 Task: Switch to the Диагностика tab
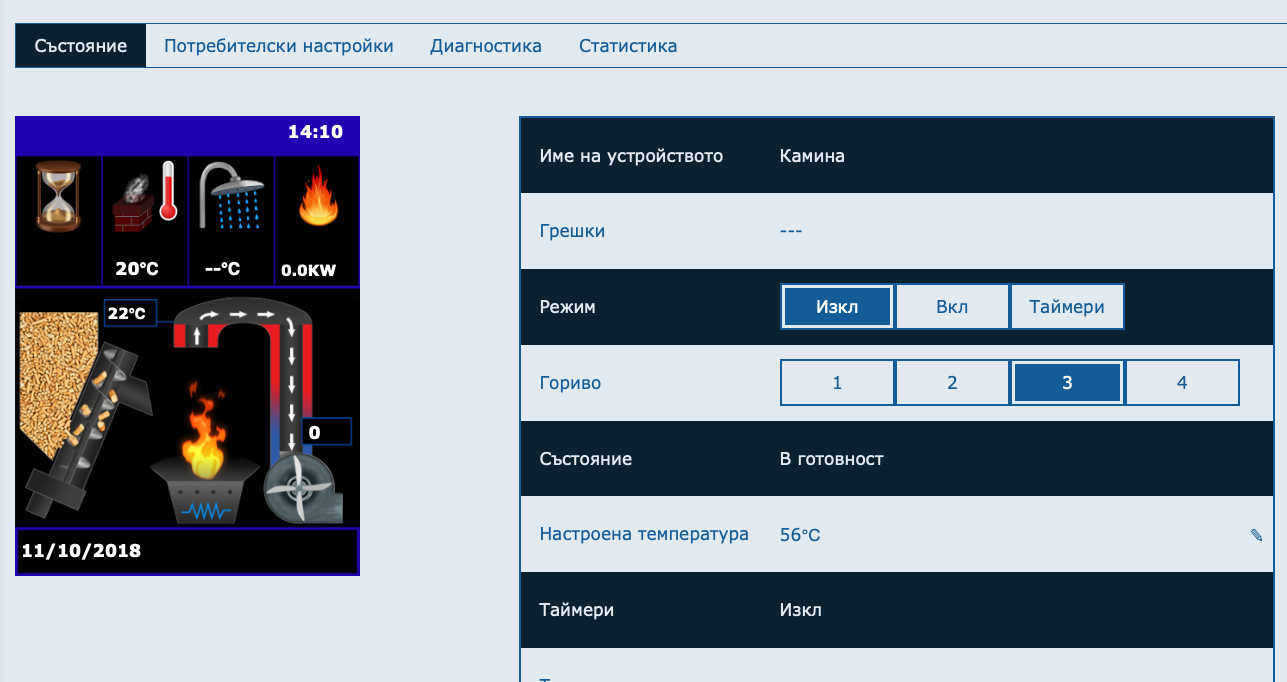click(x=486, y=46)
